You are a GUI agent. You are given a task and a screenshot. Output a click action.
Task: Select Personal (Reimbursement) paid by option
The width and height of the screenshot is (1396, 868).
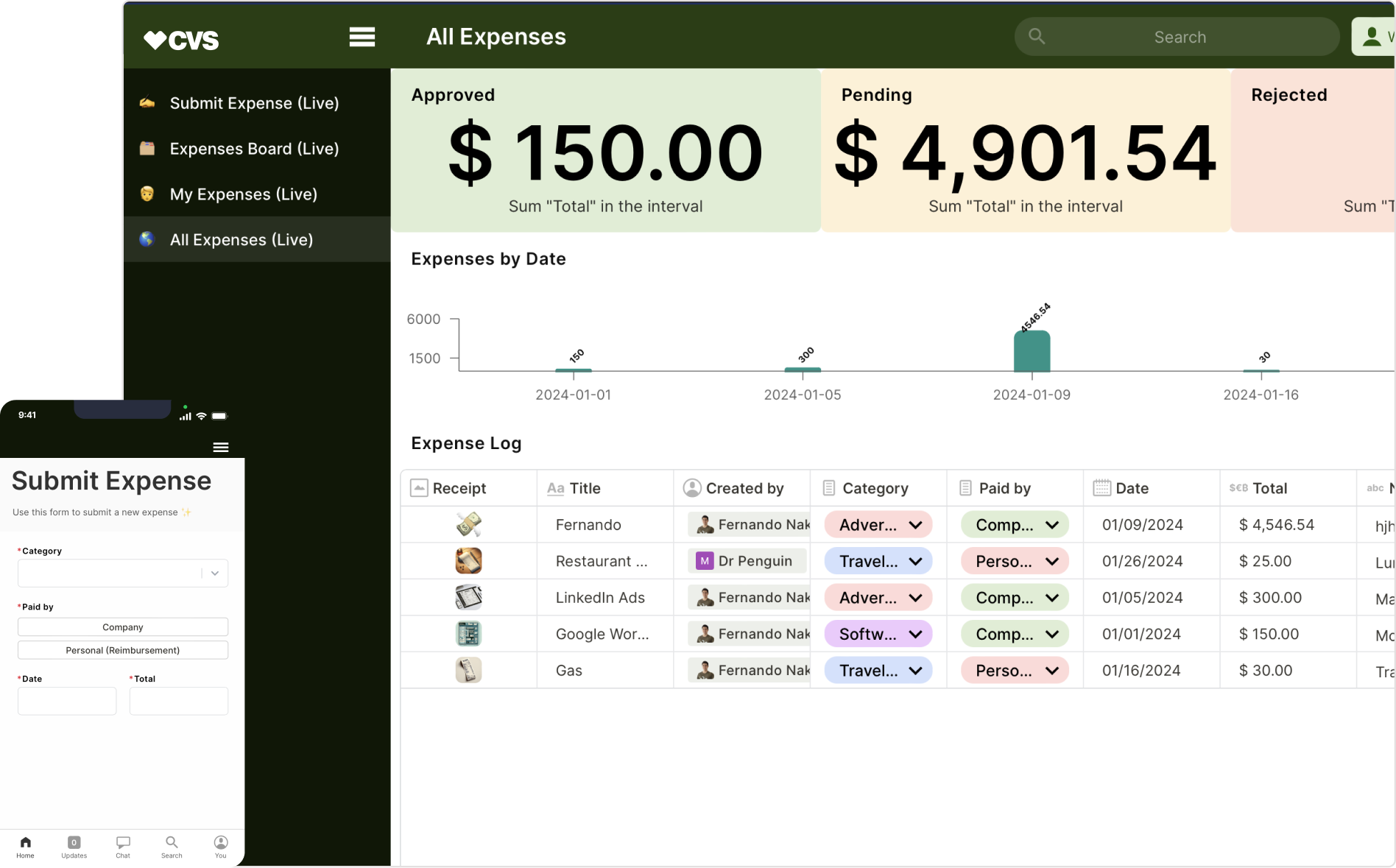(123, 650)
